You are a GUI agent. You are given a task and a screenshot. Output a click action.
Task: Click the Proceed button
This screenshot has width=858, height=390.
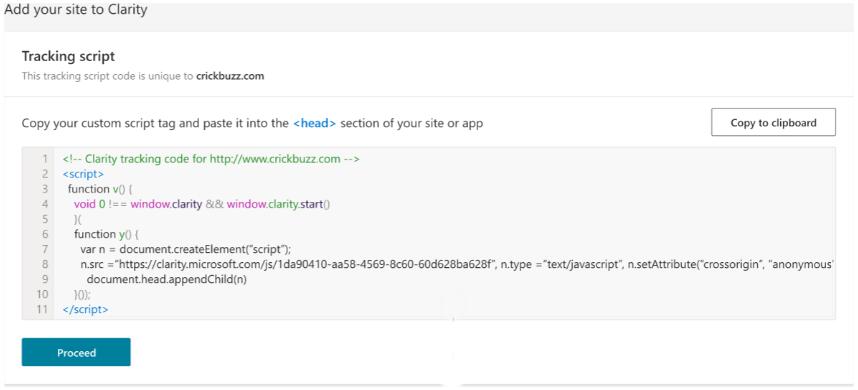click(x=76, y=352)
